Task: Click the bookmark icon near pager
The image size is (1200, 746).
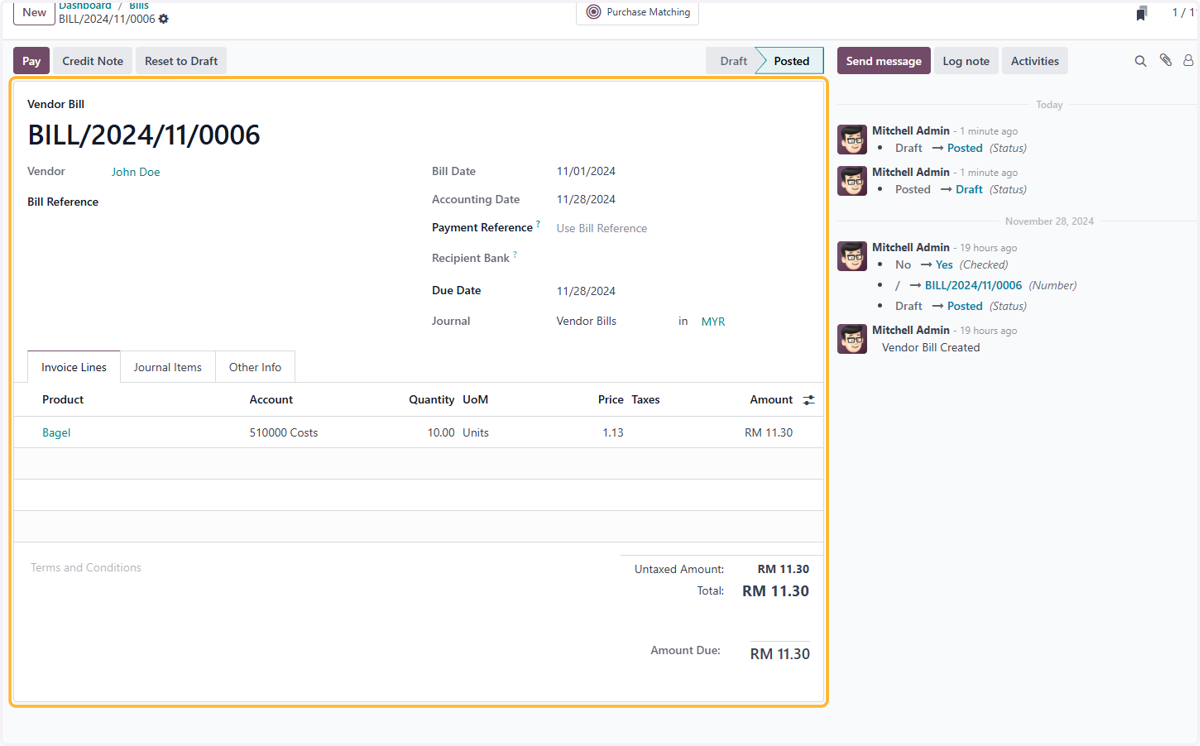Action: (x=1142, y=13)
